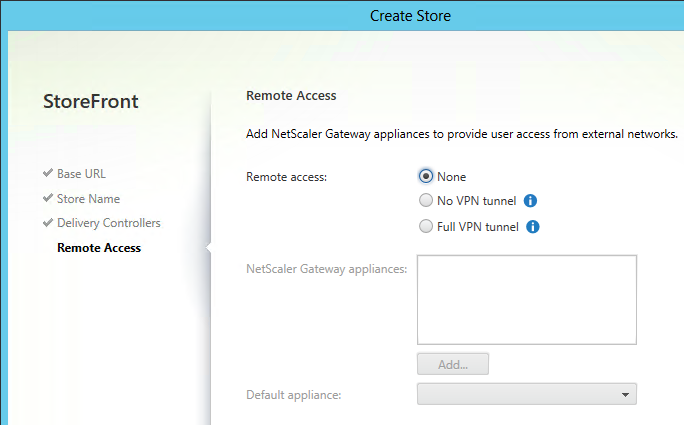
Task: Go to the Base URL step
Action: (81, 174)
